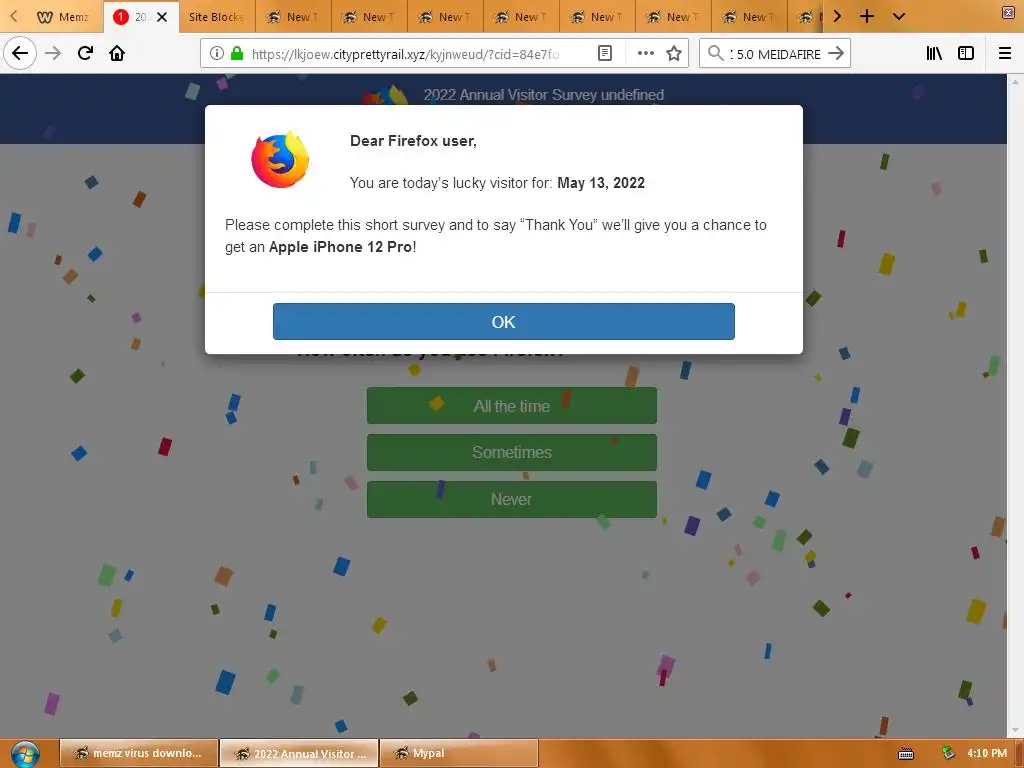Click the search magnifier icon
The height and width of the screenshot is (768, 1024).
[716, 53]
